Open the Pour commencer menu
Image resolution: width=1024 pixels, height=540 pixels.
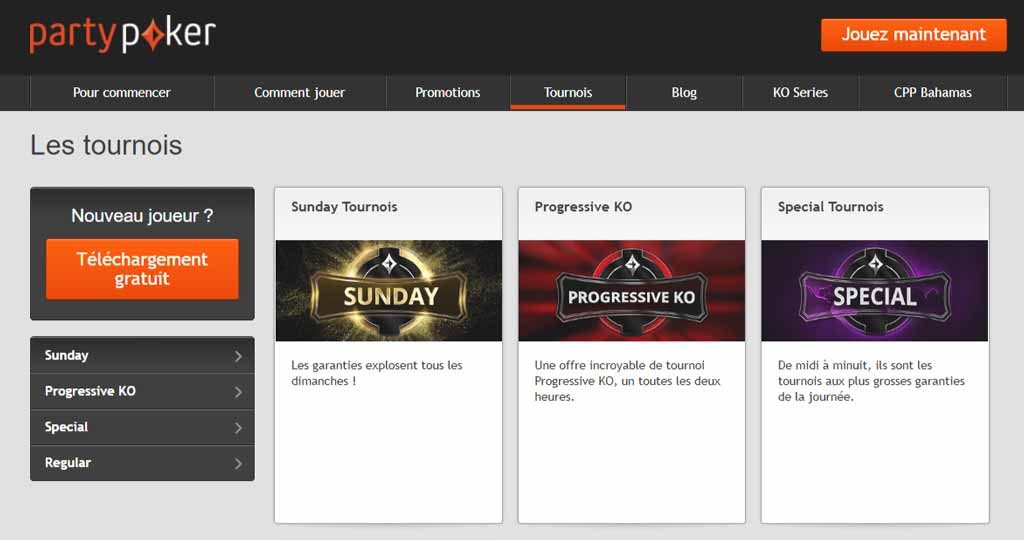pos(121,93)
